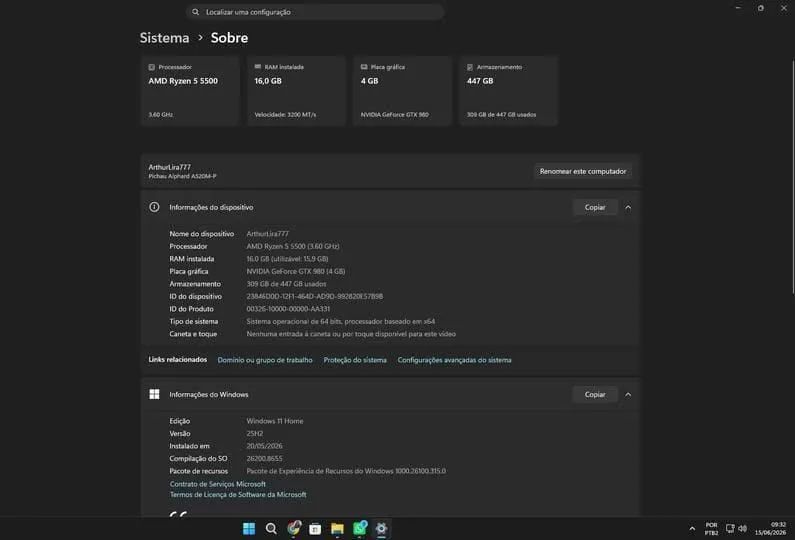Click the Settings gear taskbar icon

(x=381, y=529)
